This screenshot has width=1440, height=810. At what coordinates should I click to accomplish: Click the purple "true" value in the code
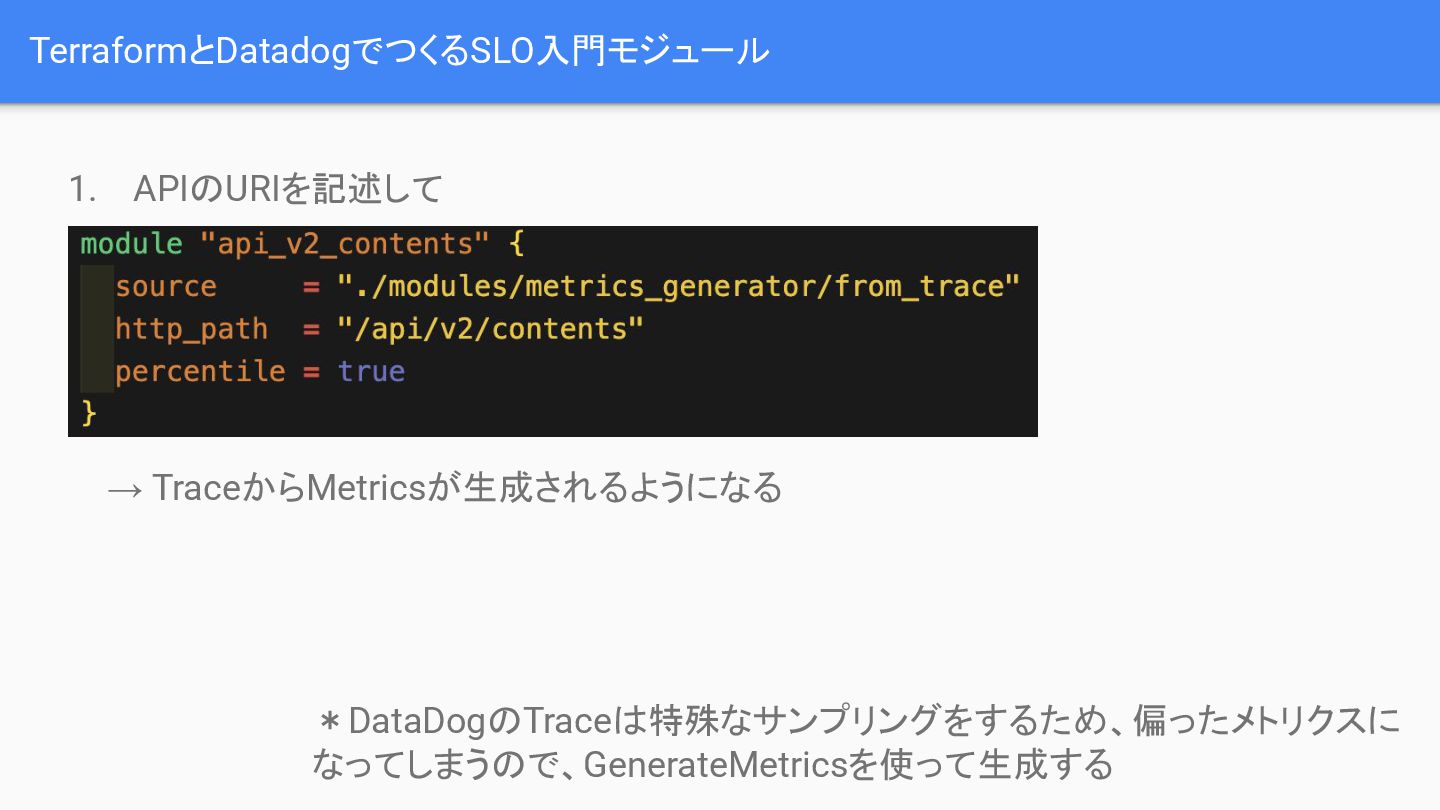pyautogui.click(x=371, y=372)
